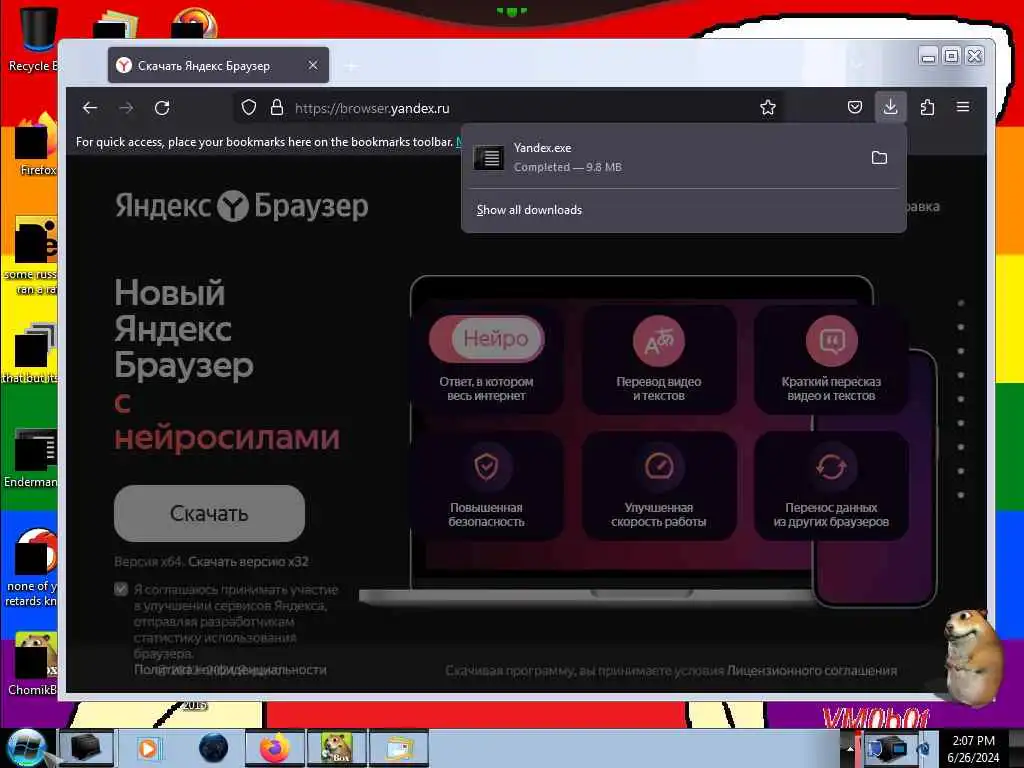Click the Перевод видео и текстов icon
This screenshot has height=768, width=1024.
pyautogui.click(x=658, y=341)
